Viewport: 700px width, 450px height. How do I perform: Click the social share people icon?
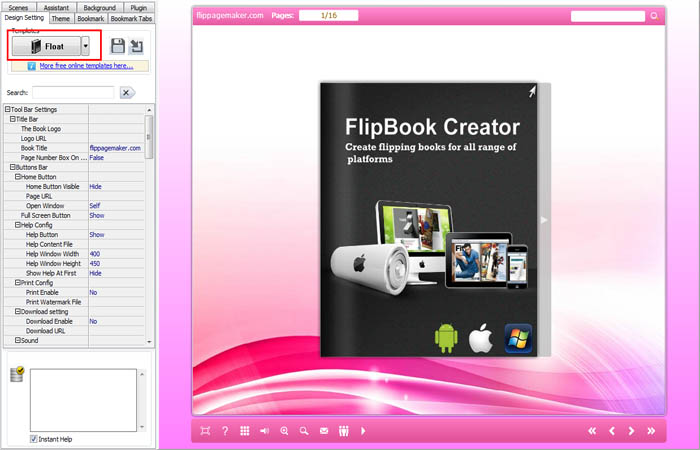coord(343,431)
